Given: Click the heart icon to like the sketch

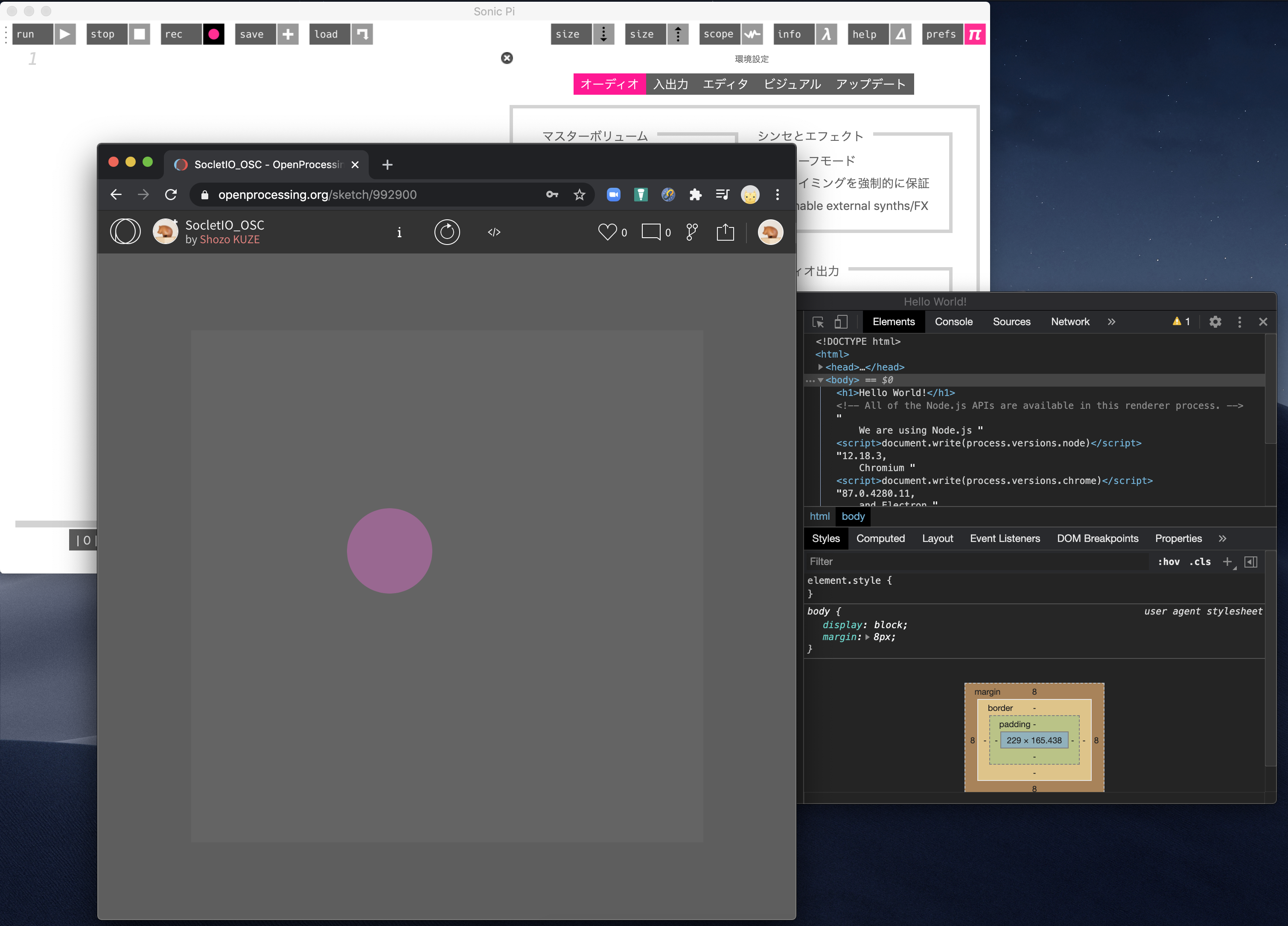Looking at the screenshot, I should pos(607,232).
